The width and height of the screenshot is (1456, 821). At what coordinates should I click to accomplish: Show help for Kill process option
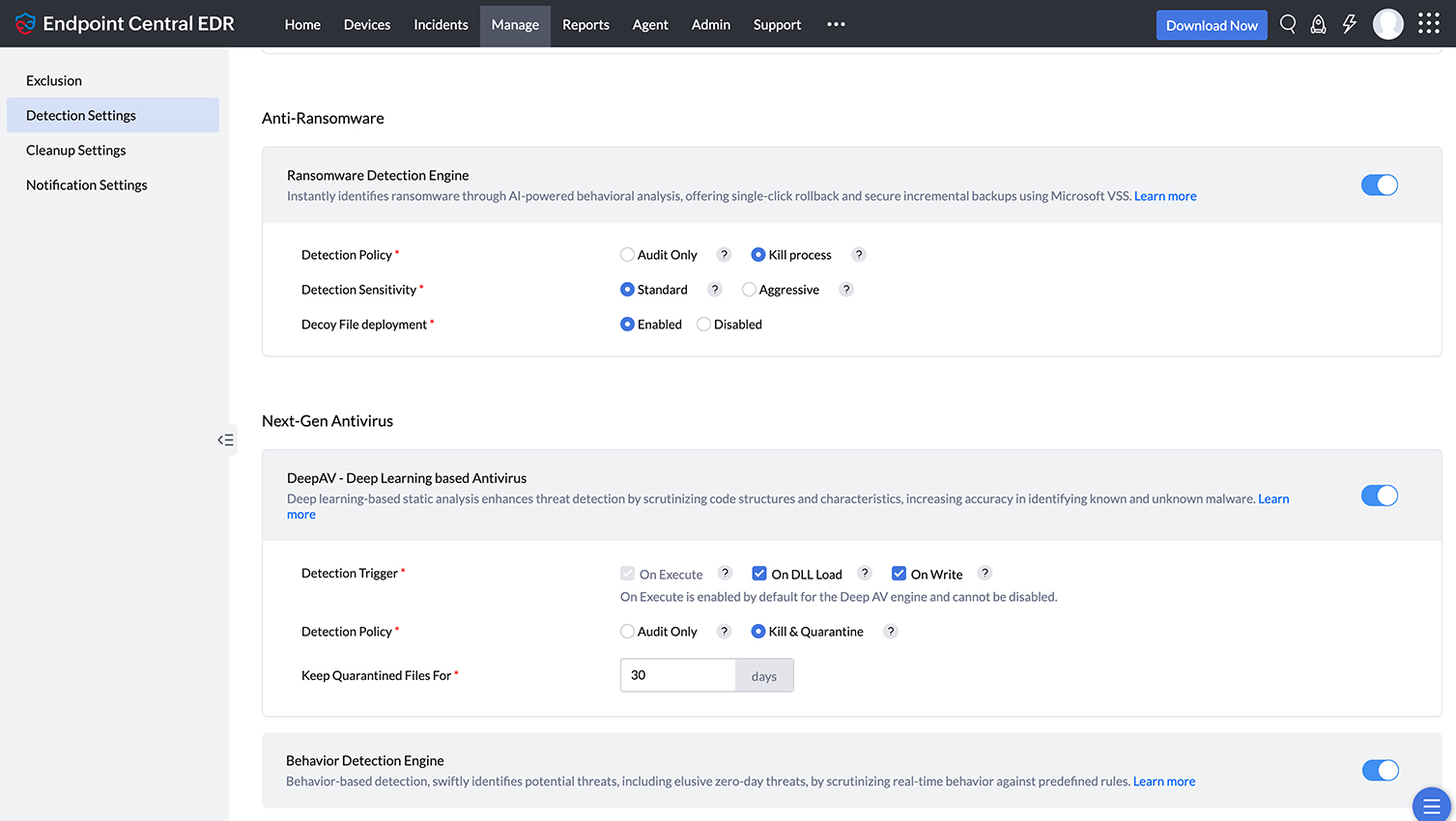pos(858,255)
